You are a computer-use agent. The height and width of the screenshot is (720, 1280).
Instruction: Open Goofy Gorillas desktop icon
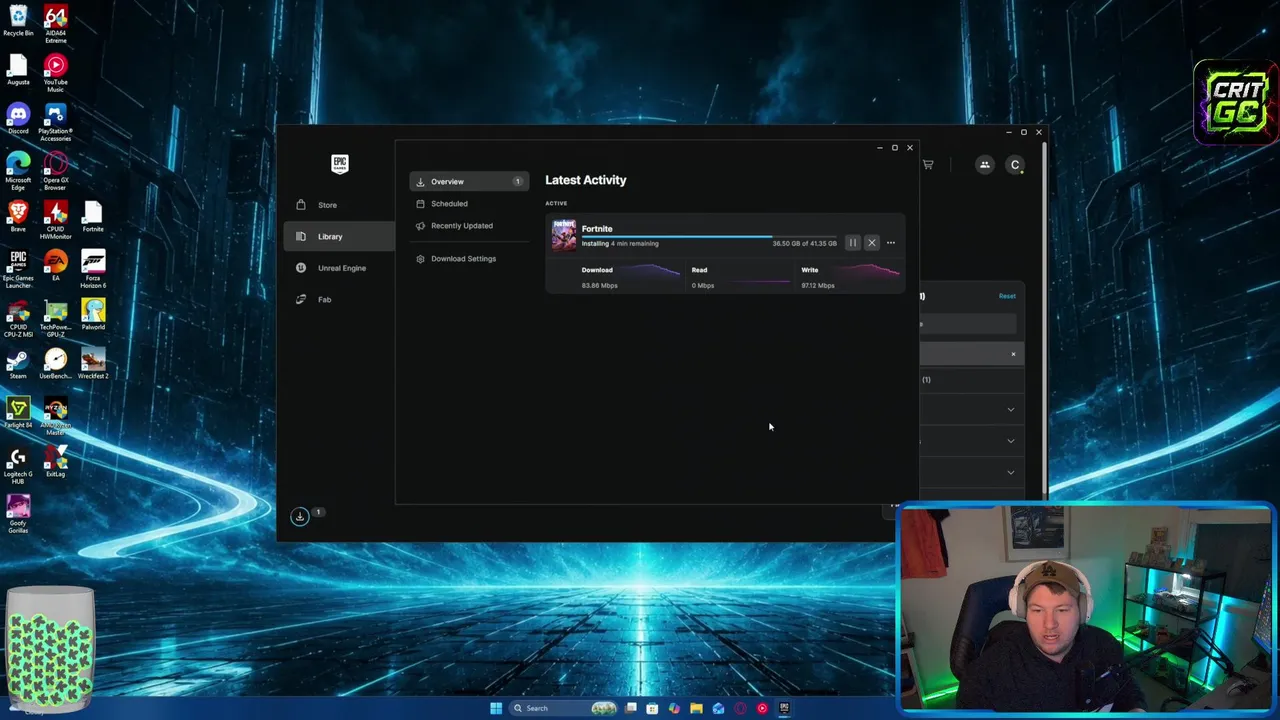click(18, 515)
